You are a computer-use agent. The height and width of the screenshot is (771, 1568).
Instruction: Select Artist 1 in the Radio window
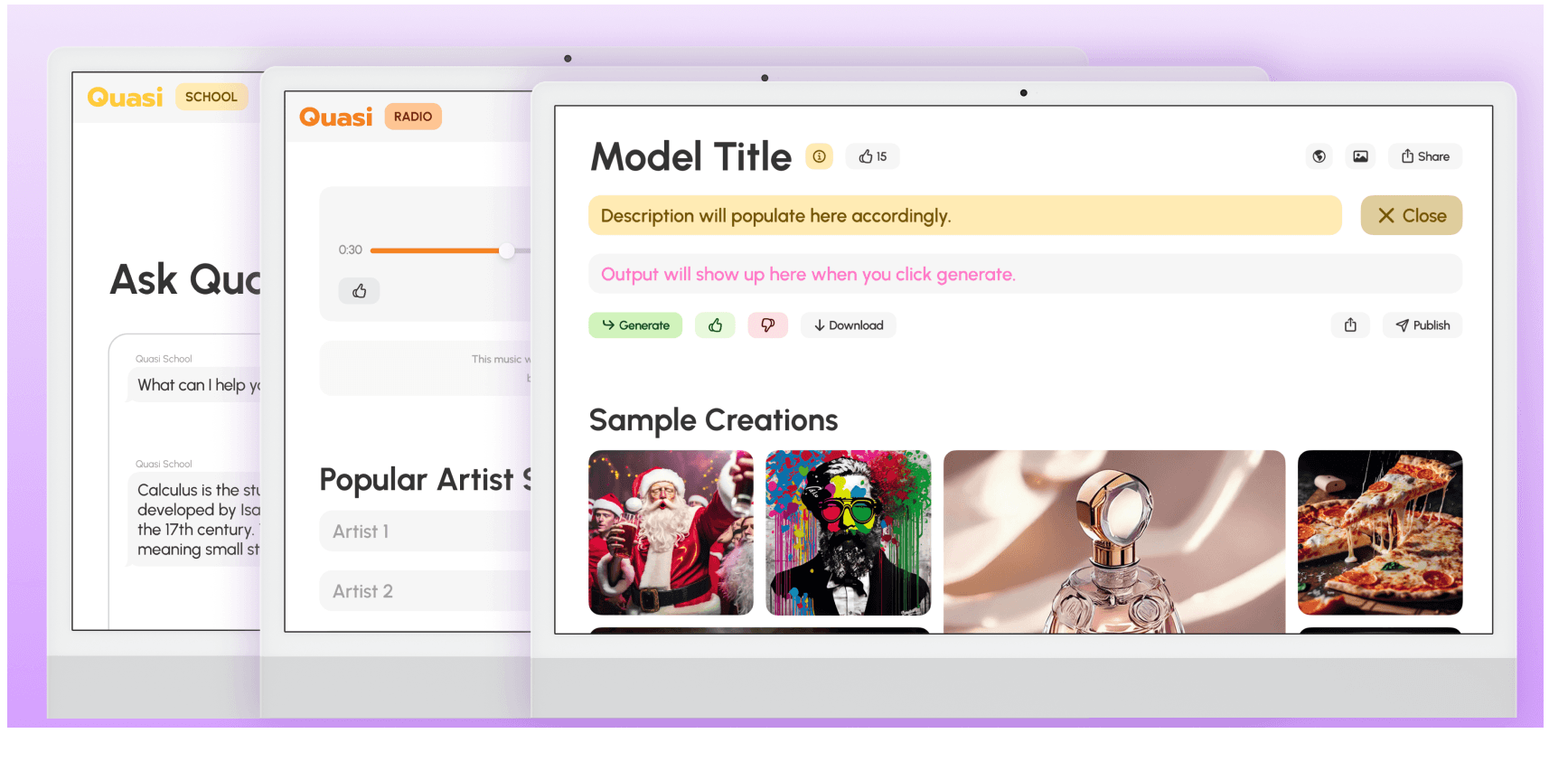(x=426, y=531)
